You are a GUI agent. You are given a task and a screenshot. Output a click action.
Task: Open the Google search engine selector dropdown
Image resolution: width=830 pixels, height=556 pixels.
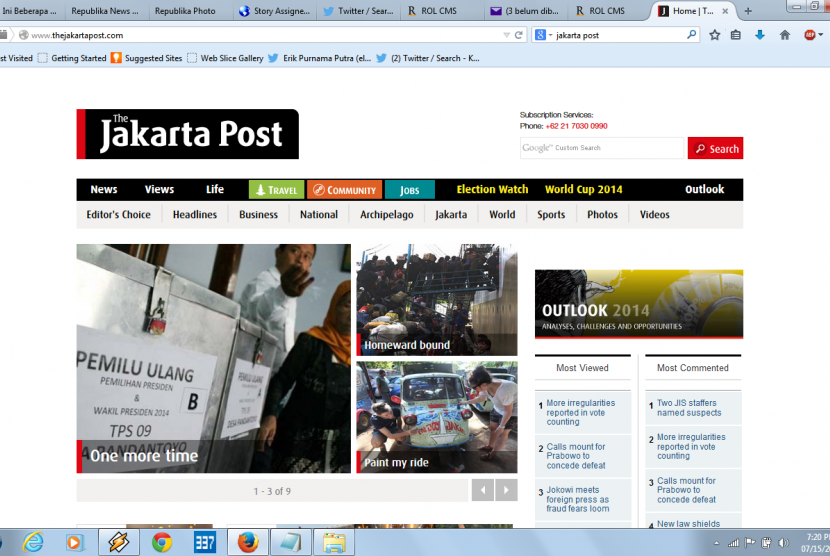pos(543,35)
